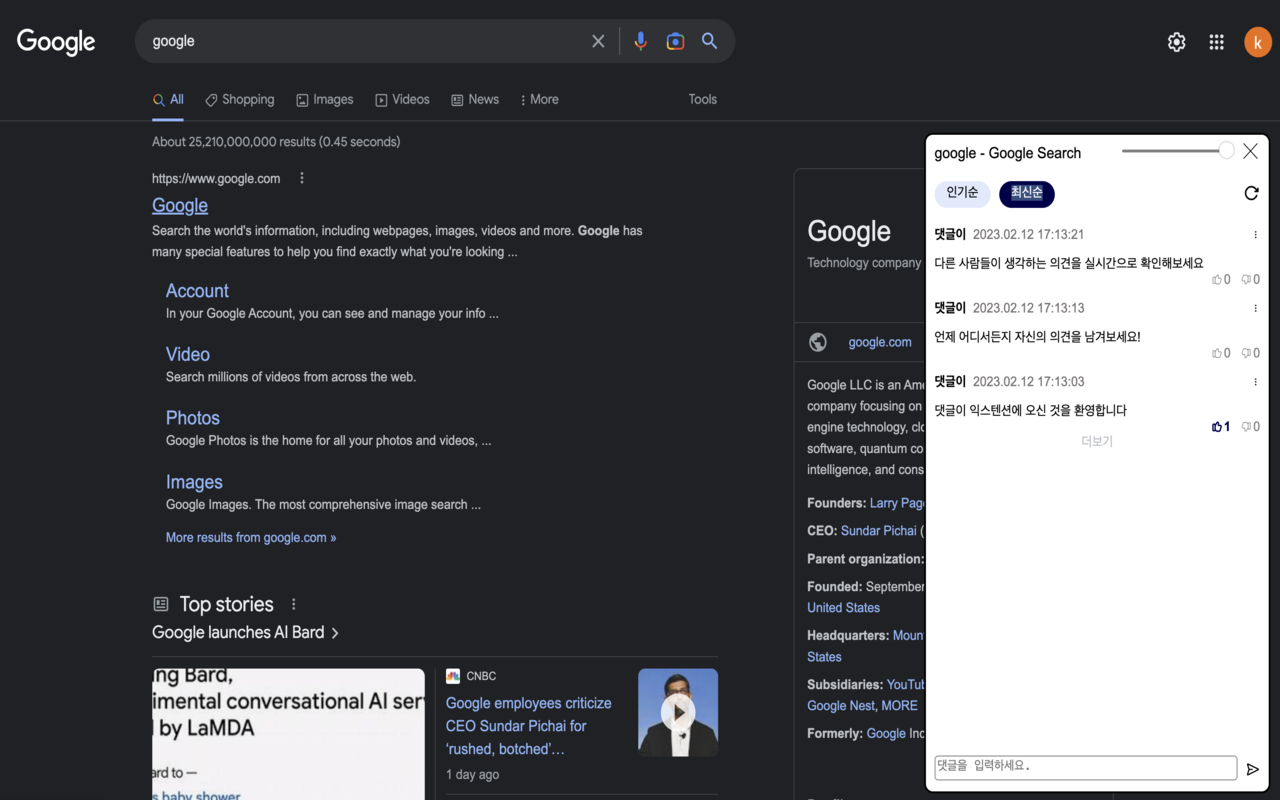This screenshot has height=800, width=1280.
Task: Dislike the 17:13:13 comment
Action: 1250,353
